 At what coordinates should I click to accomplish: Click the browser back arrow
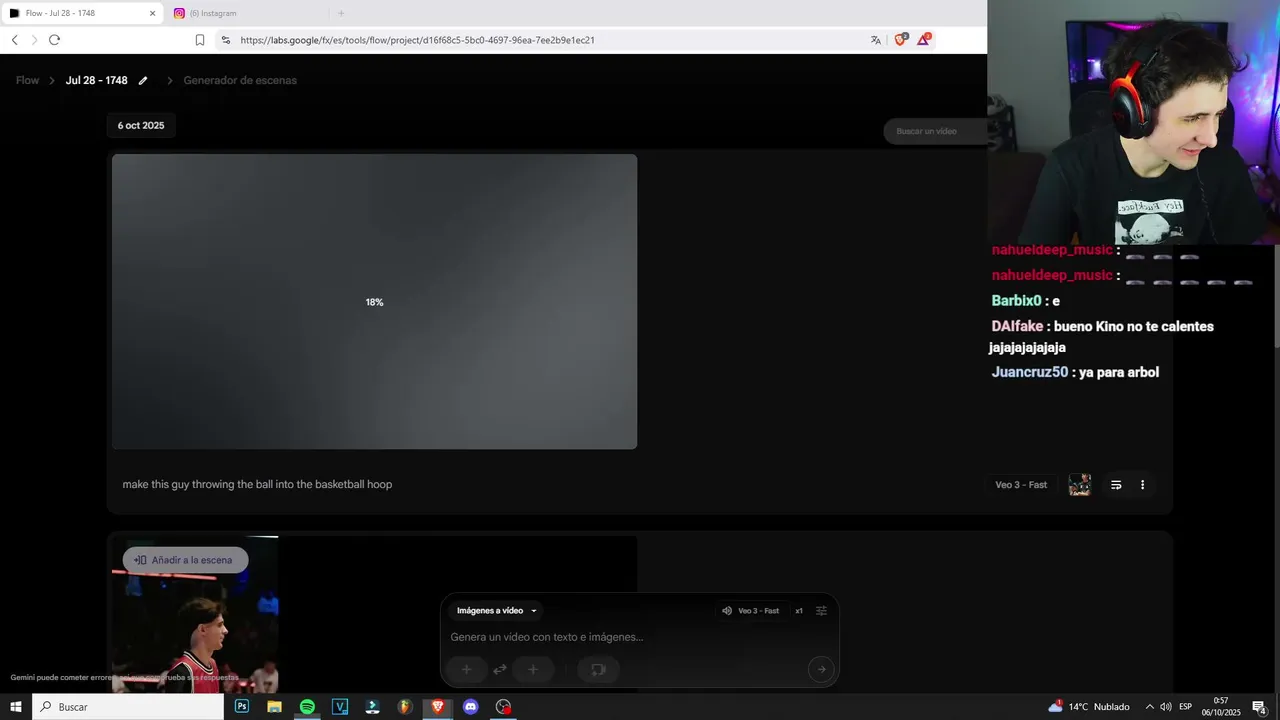coord(14,40)
